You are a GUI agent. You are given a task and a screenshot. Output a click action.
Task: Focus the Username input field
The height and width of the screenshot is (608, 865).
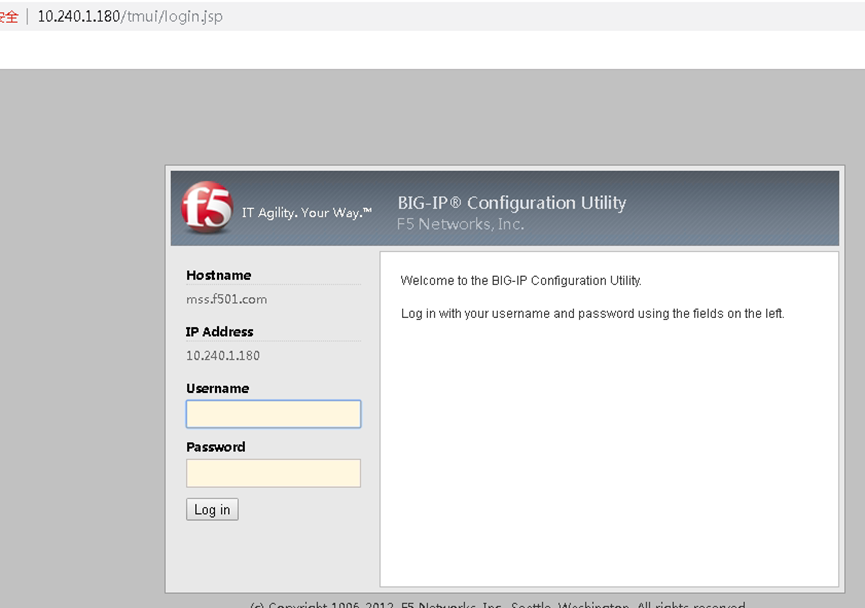coord(274,414)
